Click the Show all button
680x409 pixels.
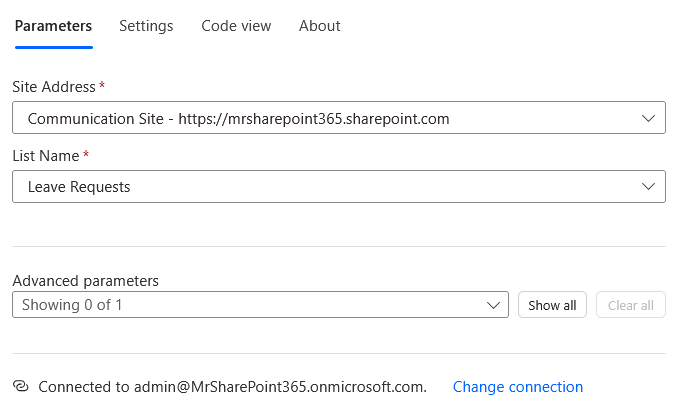point(552,305)
